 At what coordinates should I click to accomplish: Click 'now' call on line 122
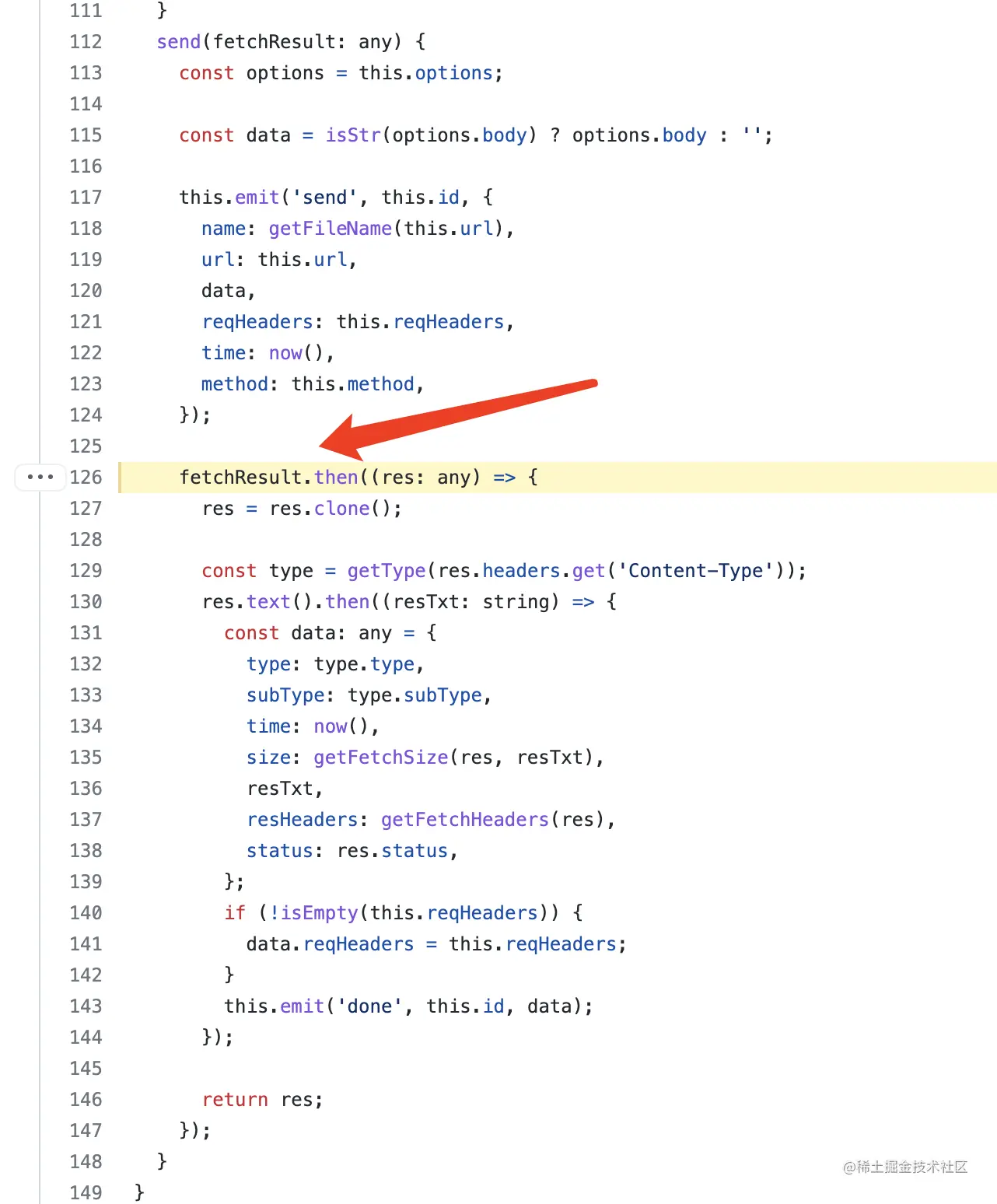285,352
